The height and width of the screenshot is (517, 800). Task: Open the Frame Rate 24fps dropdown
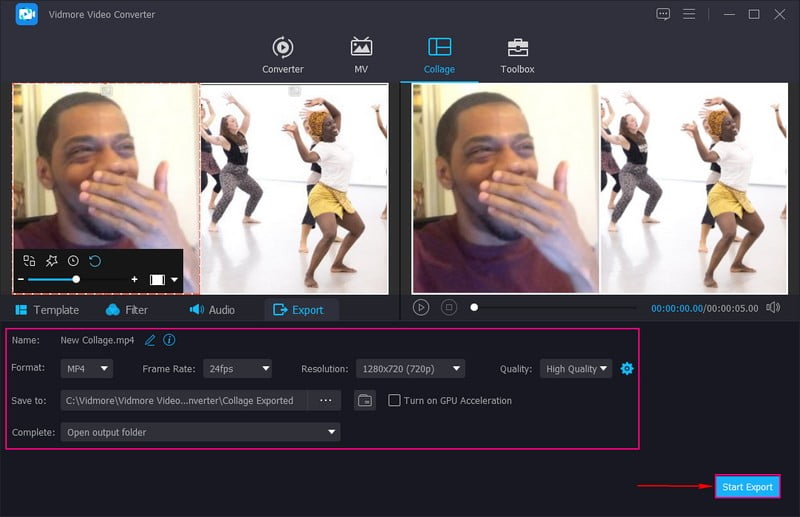click(237, 369)
